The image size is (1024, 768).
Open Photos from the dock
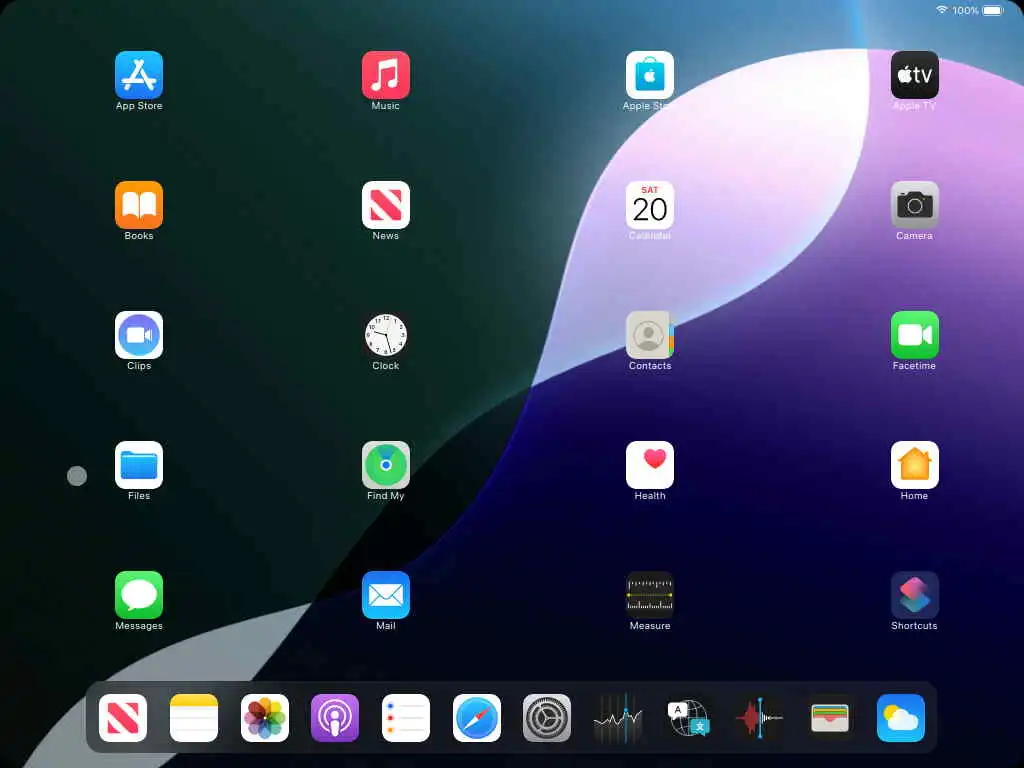(x=264, y=718)
